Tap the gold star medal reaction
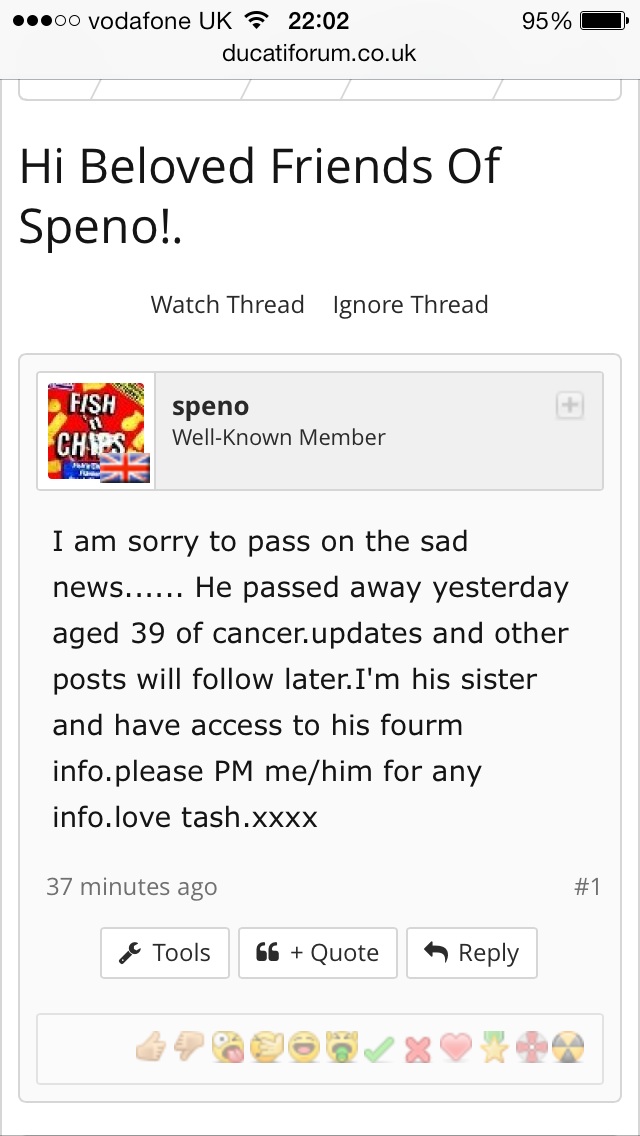This screenshot has height=1136, width=640. [x=493, y=1048]
